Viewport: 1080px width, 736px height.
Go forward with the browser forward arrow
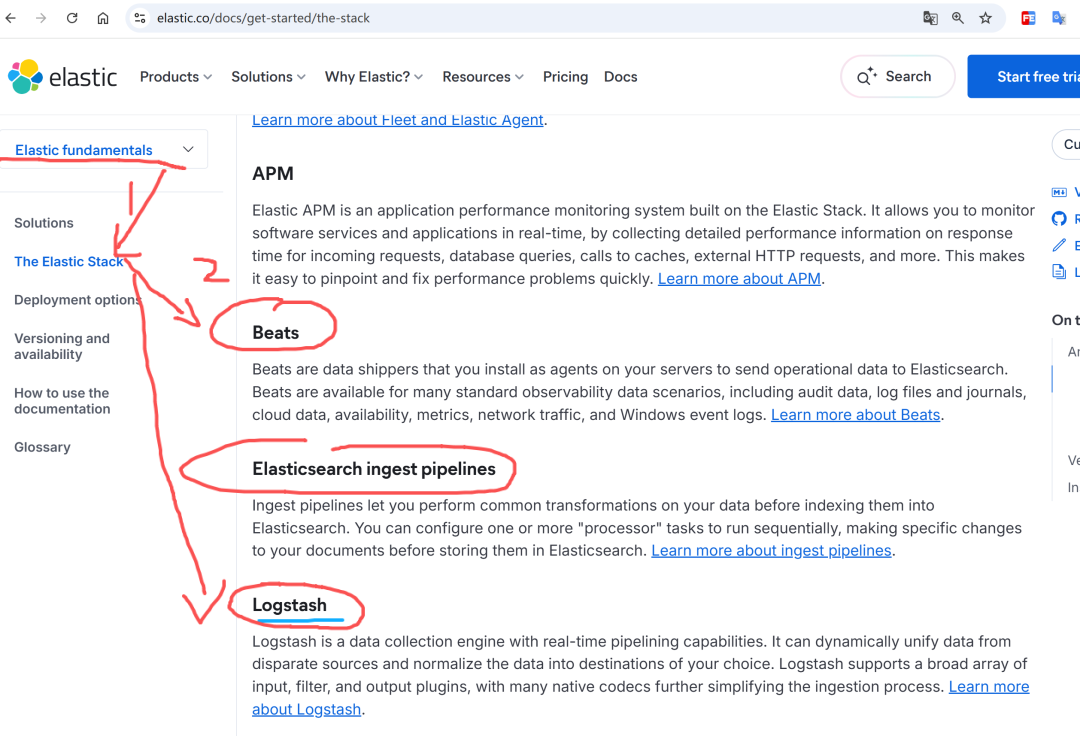[41, 18]
